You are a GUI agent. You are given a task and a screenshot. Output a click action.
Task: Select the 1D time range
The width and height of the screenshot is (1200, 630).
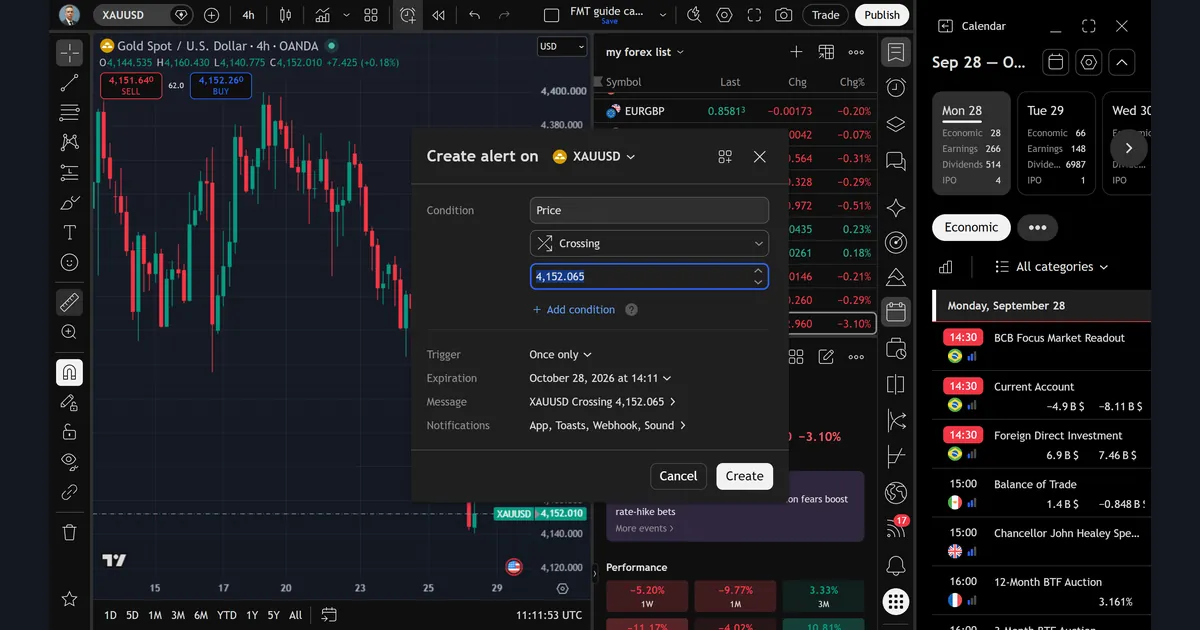pyautogui.click(x=110, y=615)
